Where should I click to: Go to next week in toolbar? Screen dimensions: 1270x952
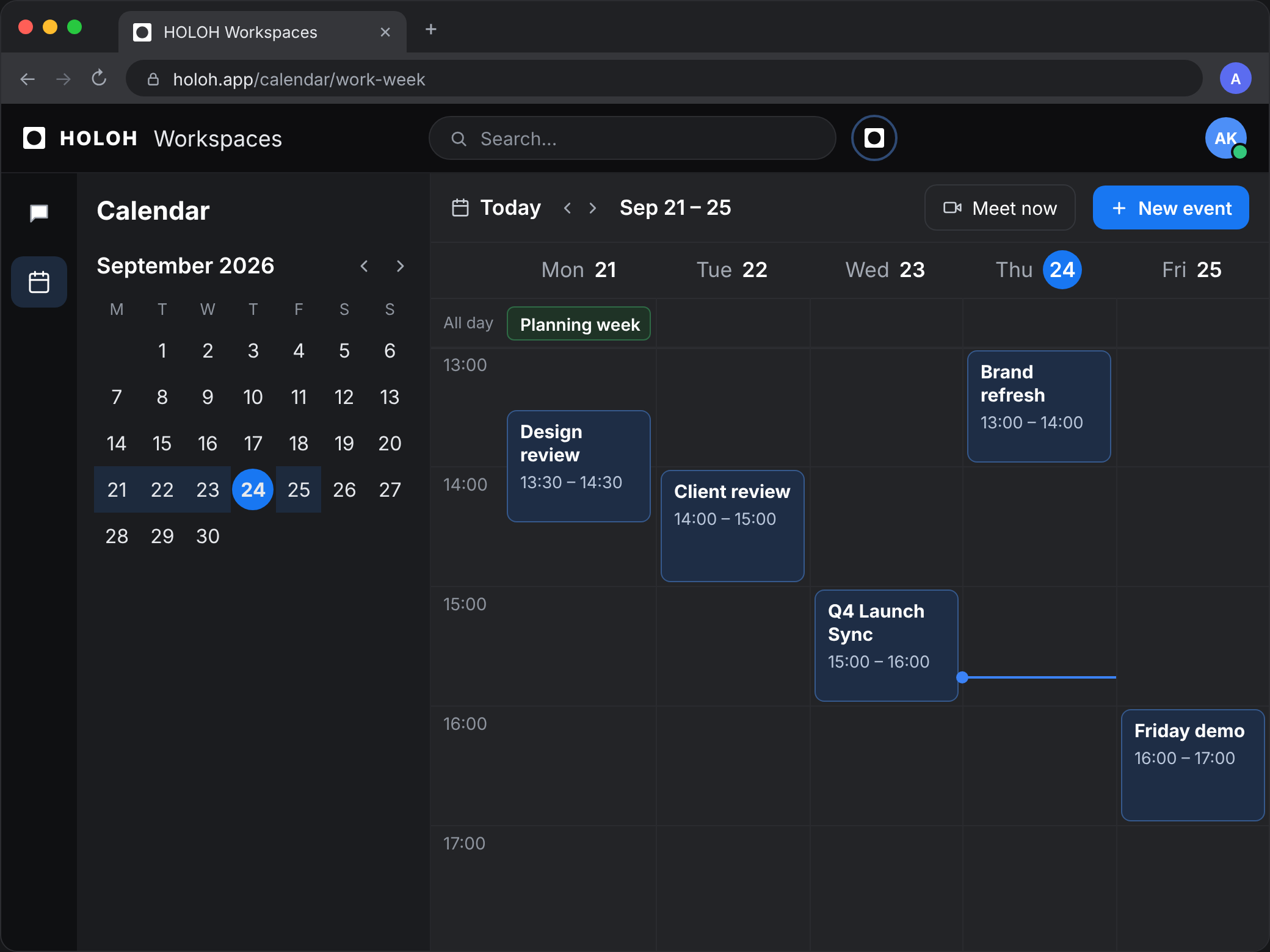592,208
